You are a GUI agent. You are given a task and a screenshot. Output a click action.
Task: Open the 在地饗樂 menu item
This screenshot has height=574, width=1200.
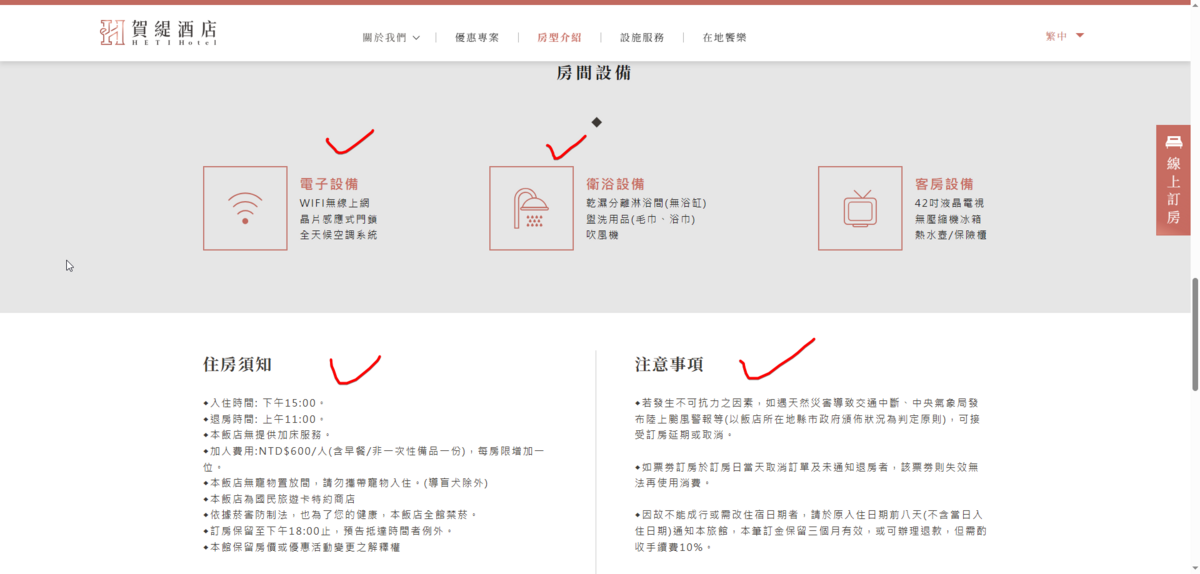(x=724, y=38)
